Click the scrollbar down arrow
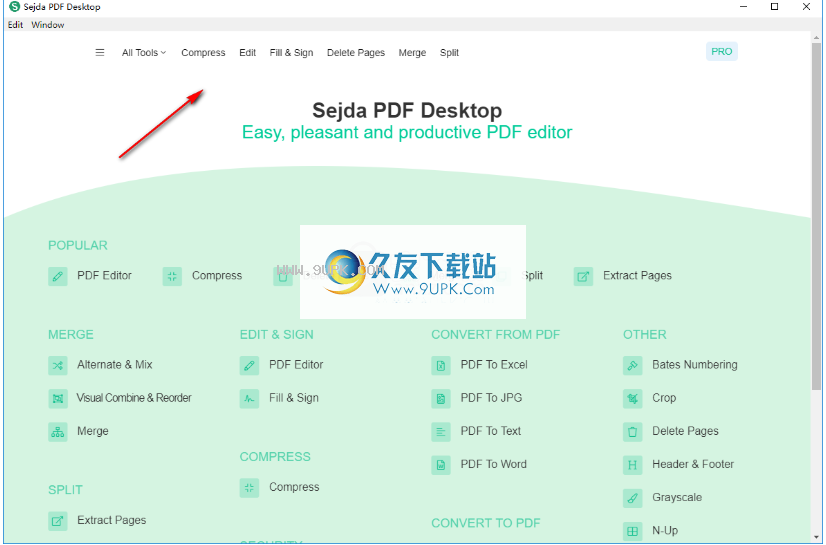The height and width of the screenshot is (545, 826). point(817,538)
